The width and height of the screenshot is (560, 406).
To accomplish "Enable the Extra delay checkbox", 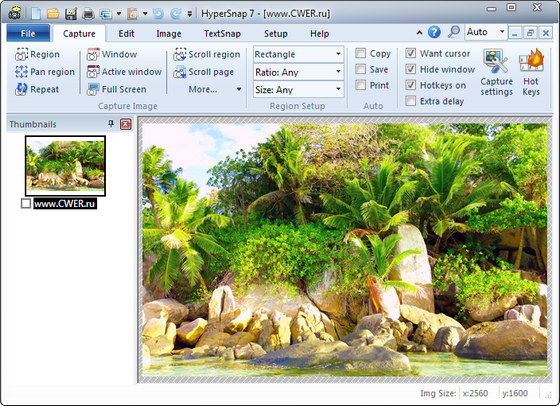I will coord(411,101).
